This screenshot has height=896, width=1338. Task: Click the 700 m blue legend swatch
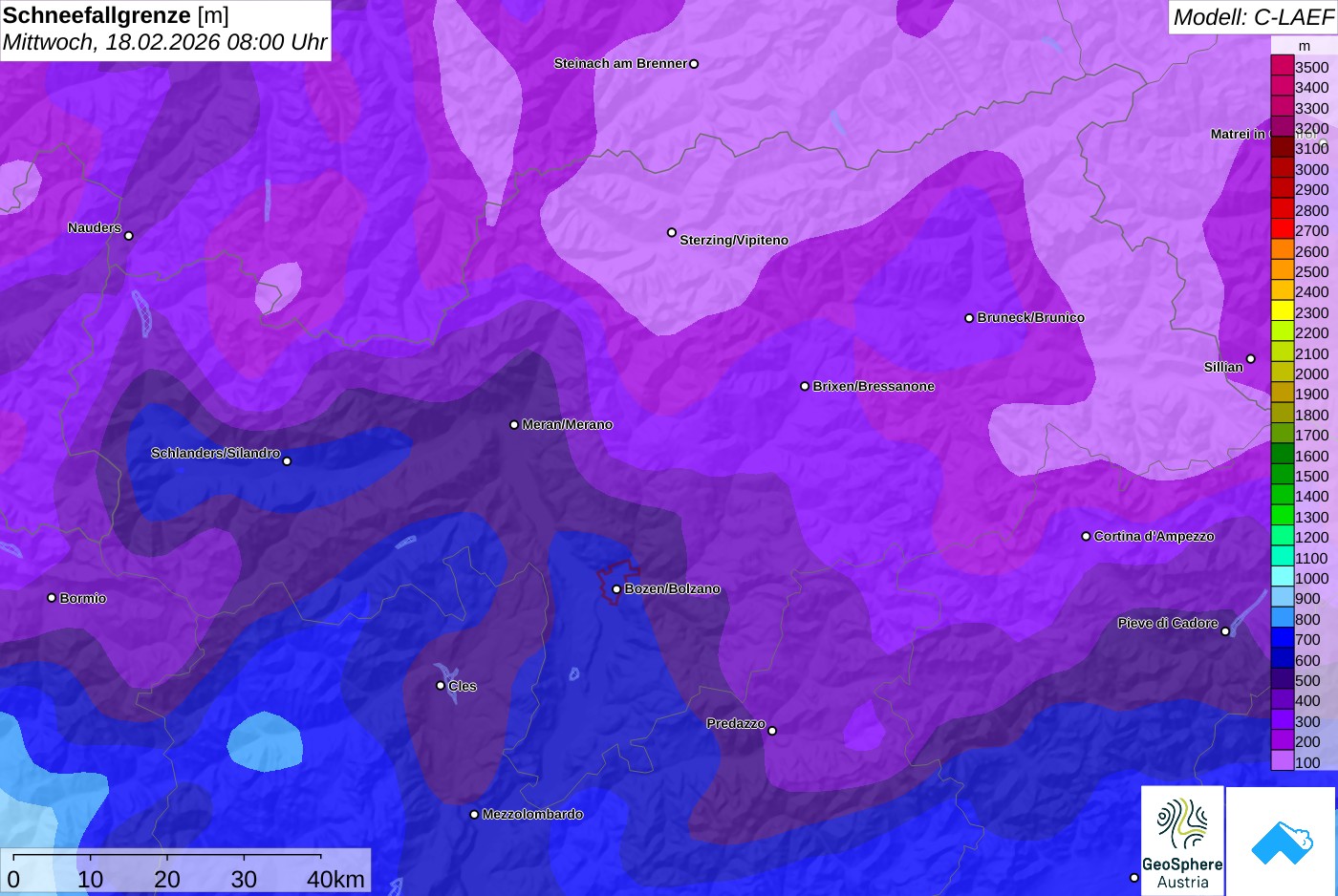[x=1282, y=639]
